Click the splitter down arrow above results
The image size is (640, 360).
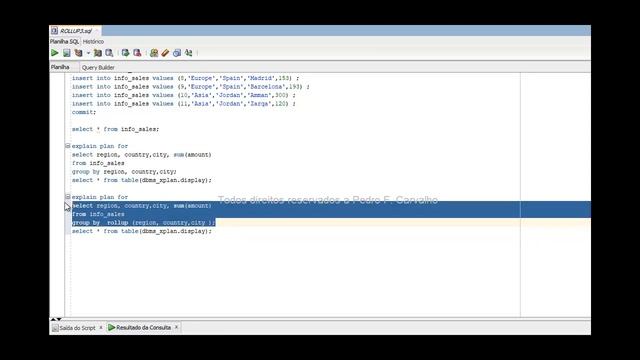59,319
